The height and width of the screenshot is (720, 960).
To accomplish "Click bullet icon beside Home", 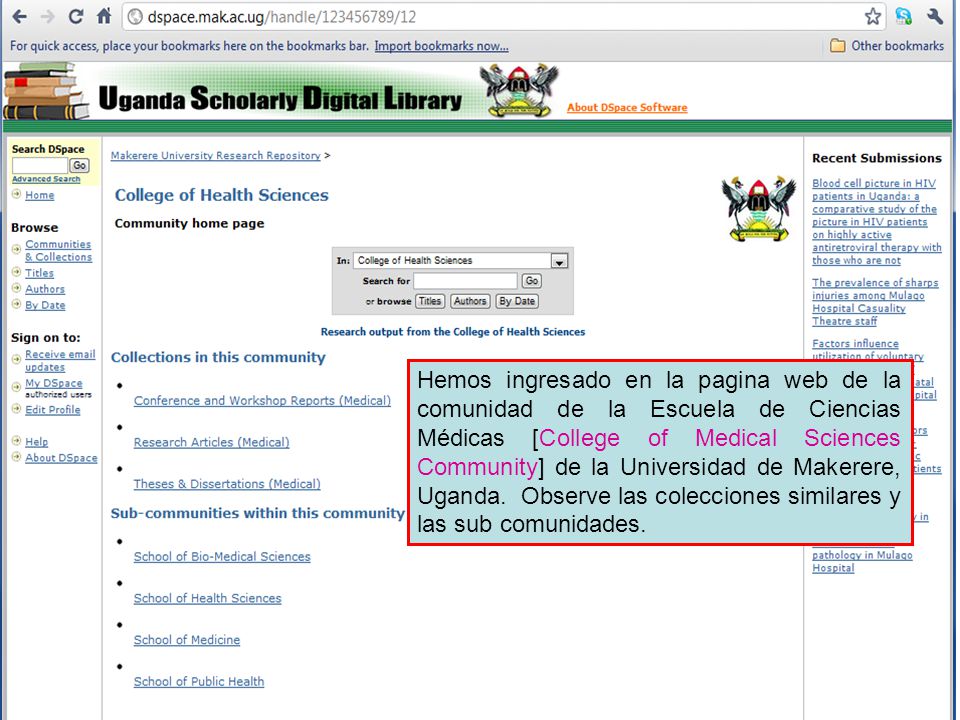I will (17, 194).
